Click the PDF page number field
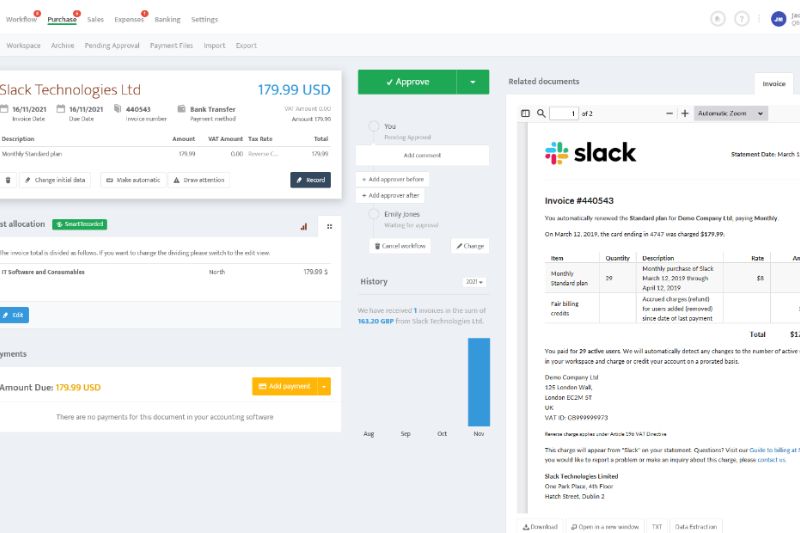 coord(564,113)
